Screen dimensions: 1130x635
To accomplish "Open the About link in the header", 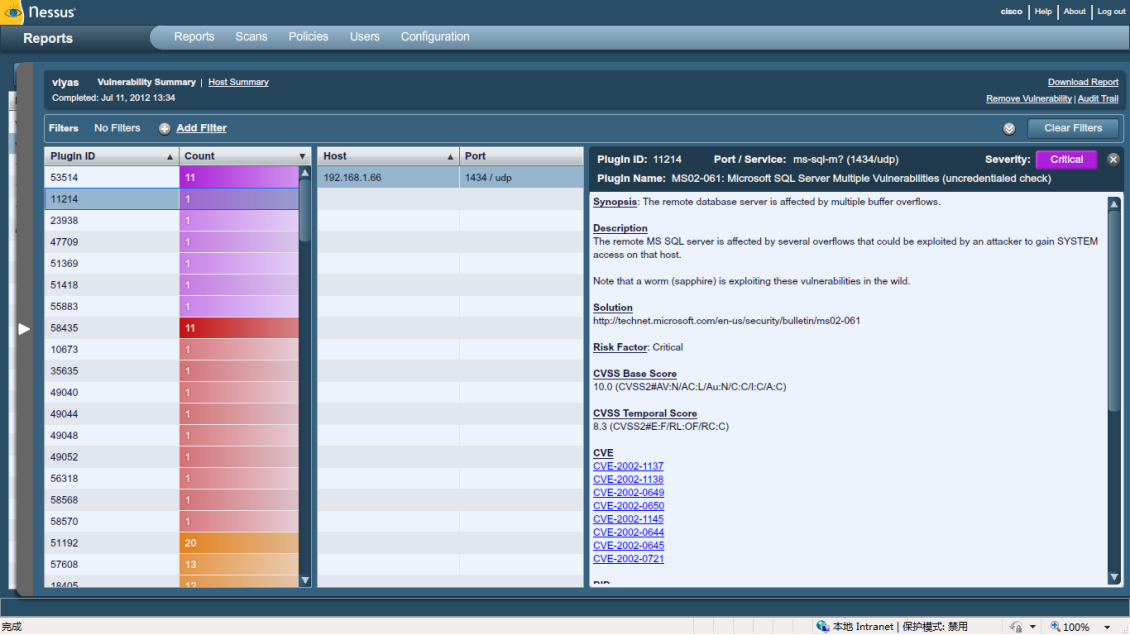I will 1074,12.
